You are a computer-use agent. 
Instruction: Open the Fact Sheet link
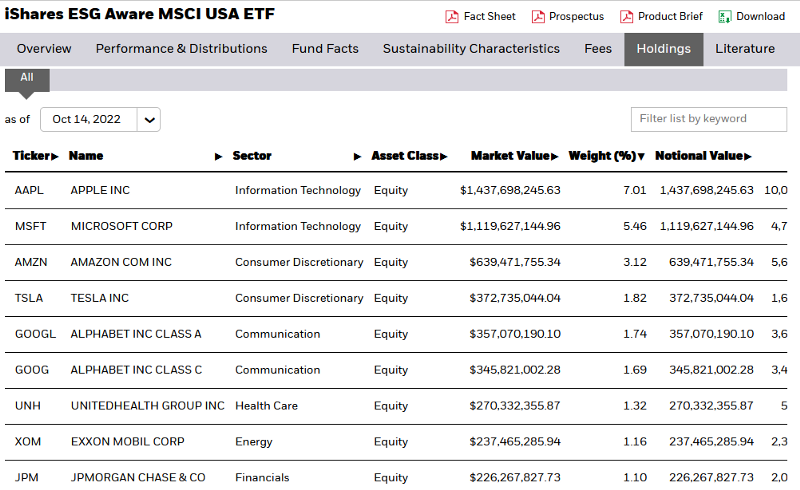(489, 16)
